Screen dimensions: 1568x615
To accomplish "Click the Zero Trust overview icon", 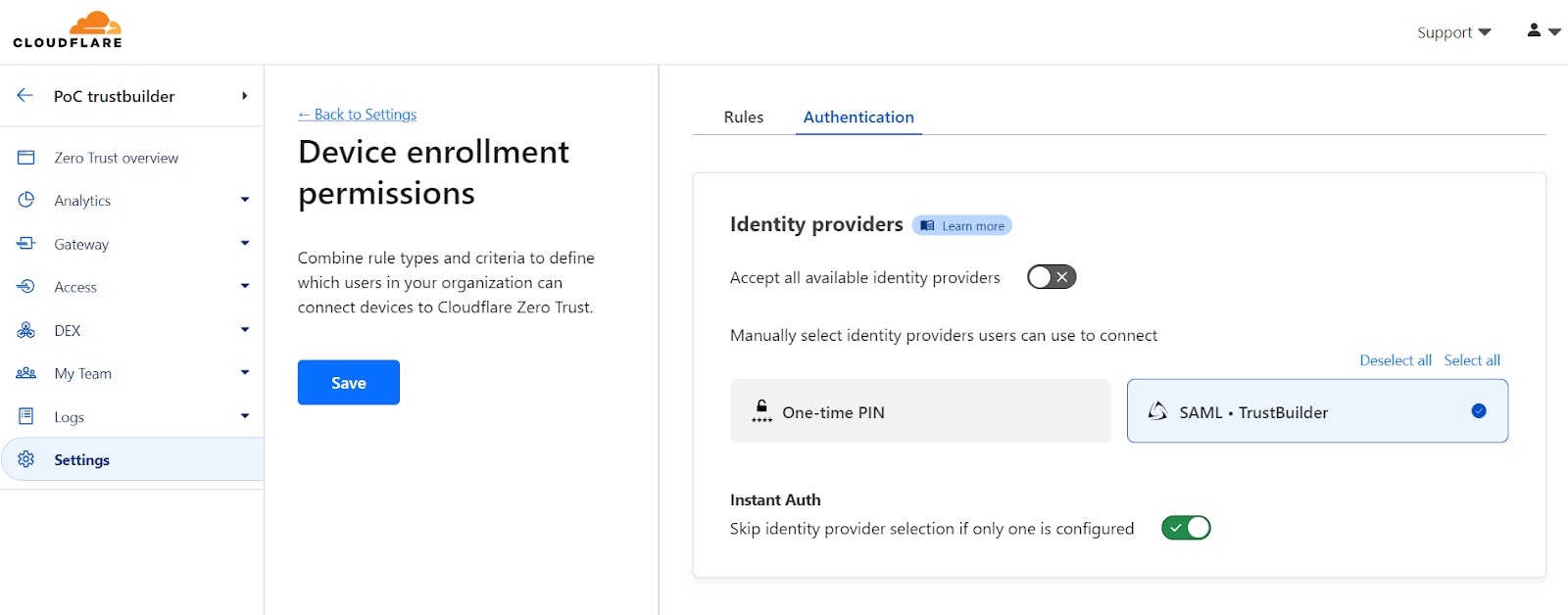I will click(x=26, y=158).
